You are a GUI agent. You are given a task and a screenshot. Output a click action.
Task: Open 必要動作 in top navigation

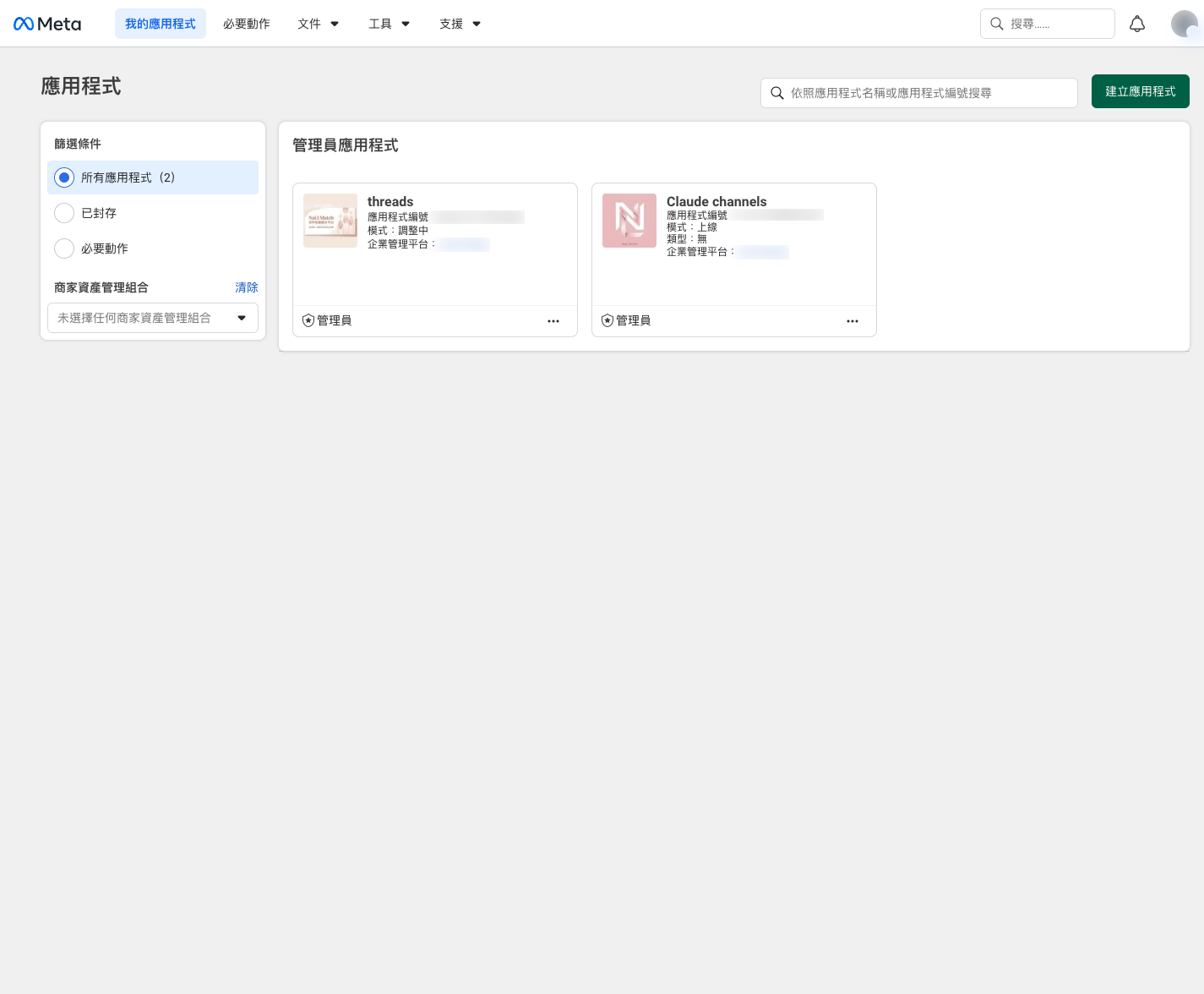click(247, 24)
